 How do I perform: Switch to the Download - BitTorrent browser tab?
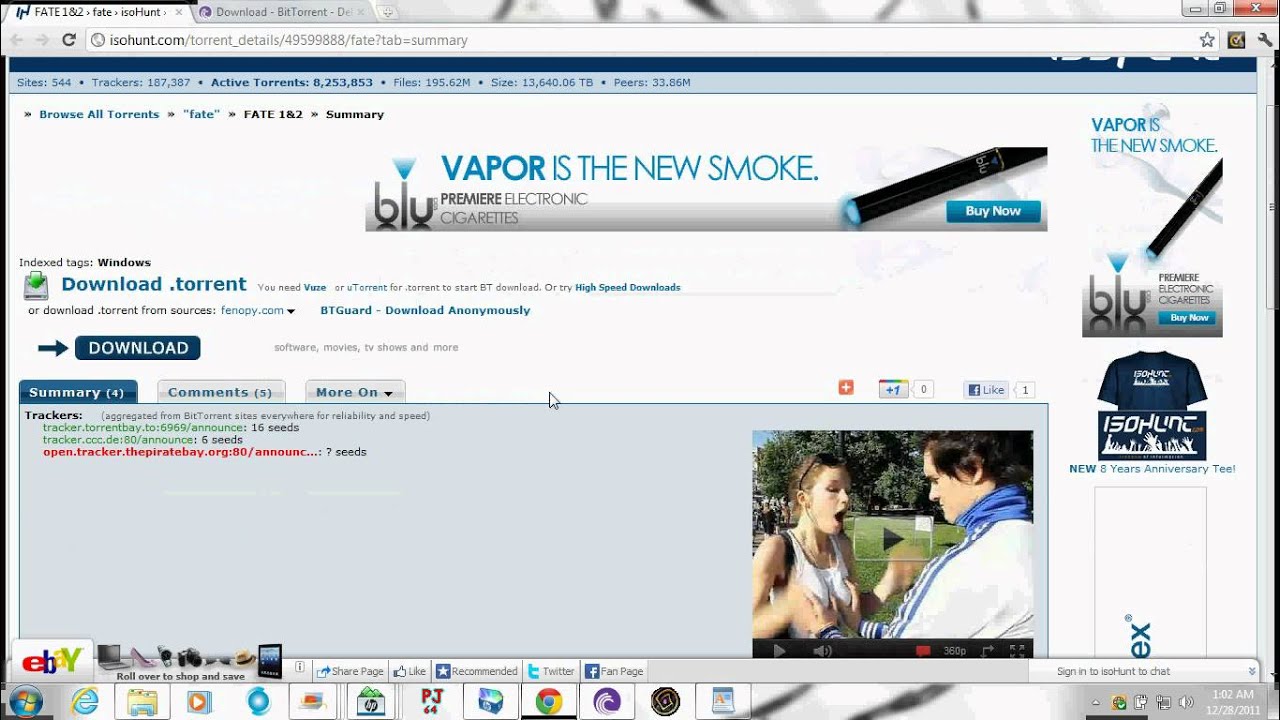pyautogui.click(x=283, y=12)
